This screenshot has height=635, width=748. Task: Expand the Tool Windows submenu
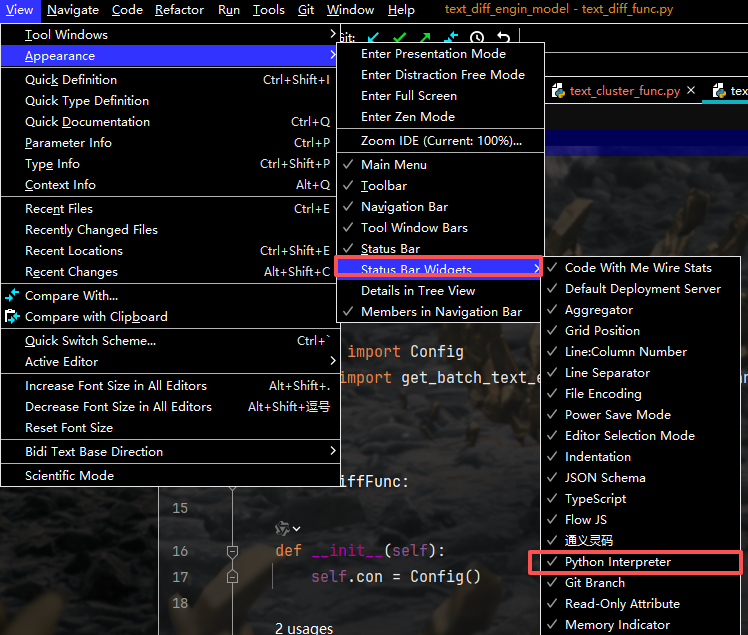click(x=169, y=35)
